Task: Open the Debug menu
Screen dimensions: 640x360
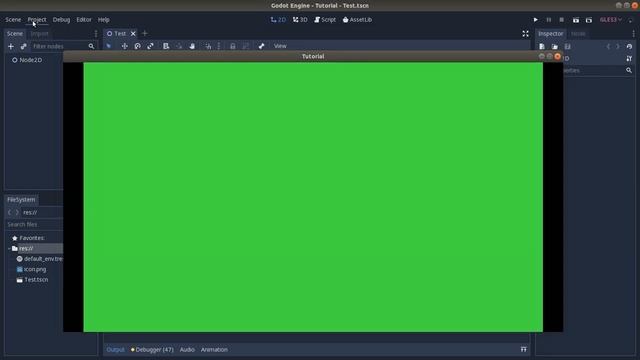Action: click(61, 20)
